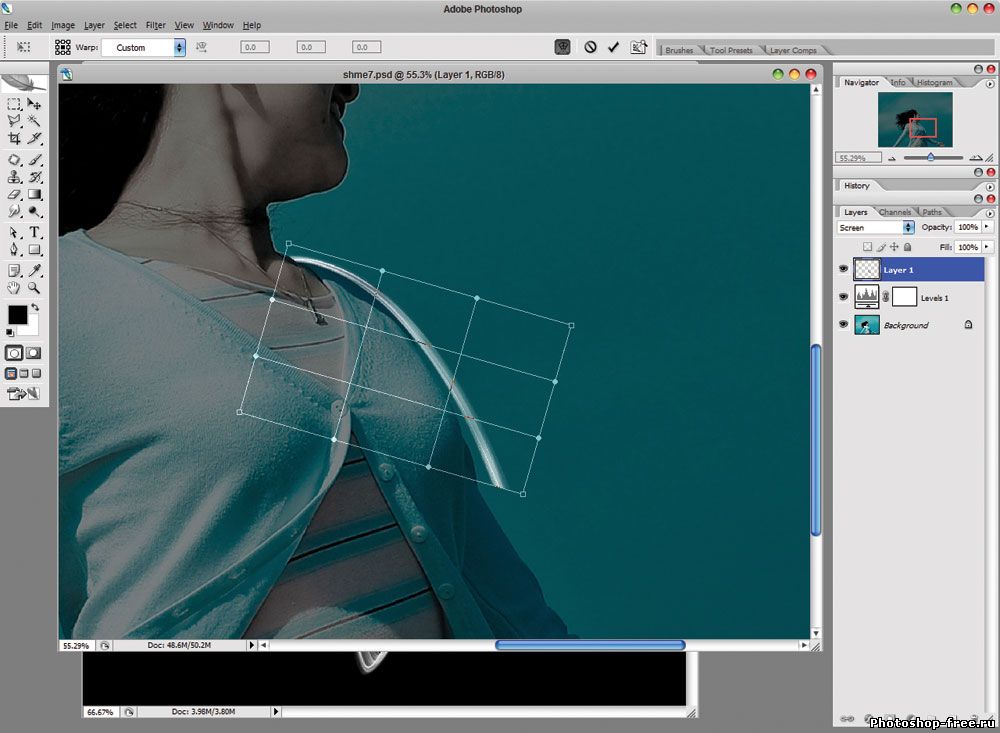Select the Crop tool
The height and width of the screenshot is (733, 1000).
click(14, 138)
